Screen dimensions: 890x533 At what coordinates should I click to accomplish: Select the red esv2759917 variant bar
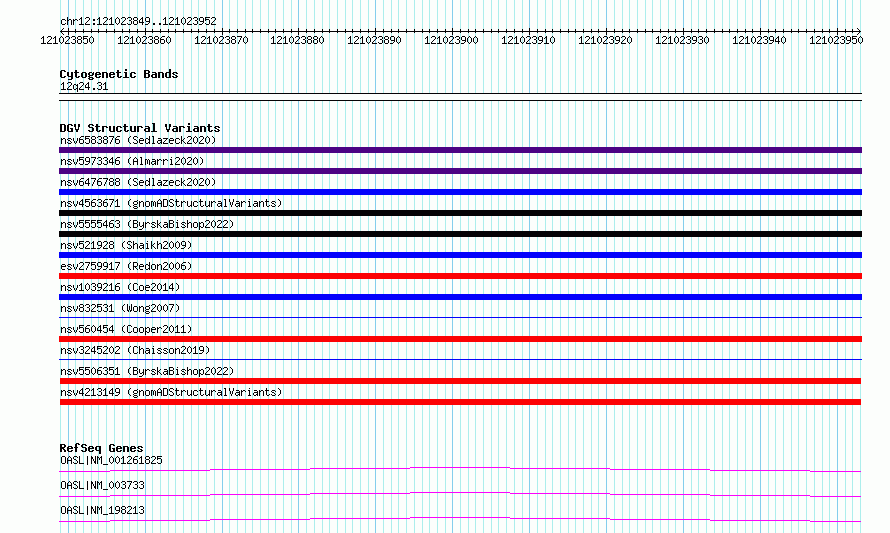click(x=460, y=276)
